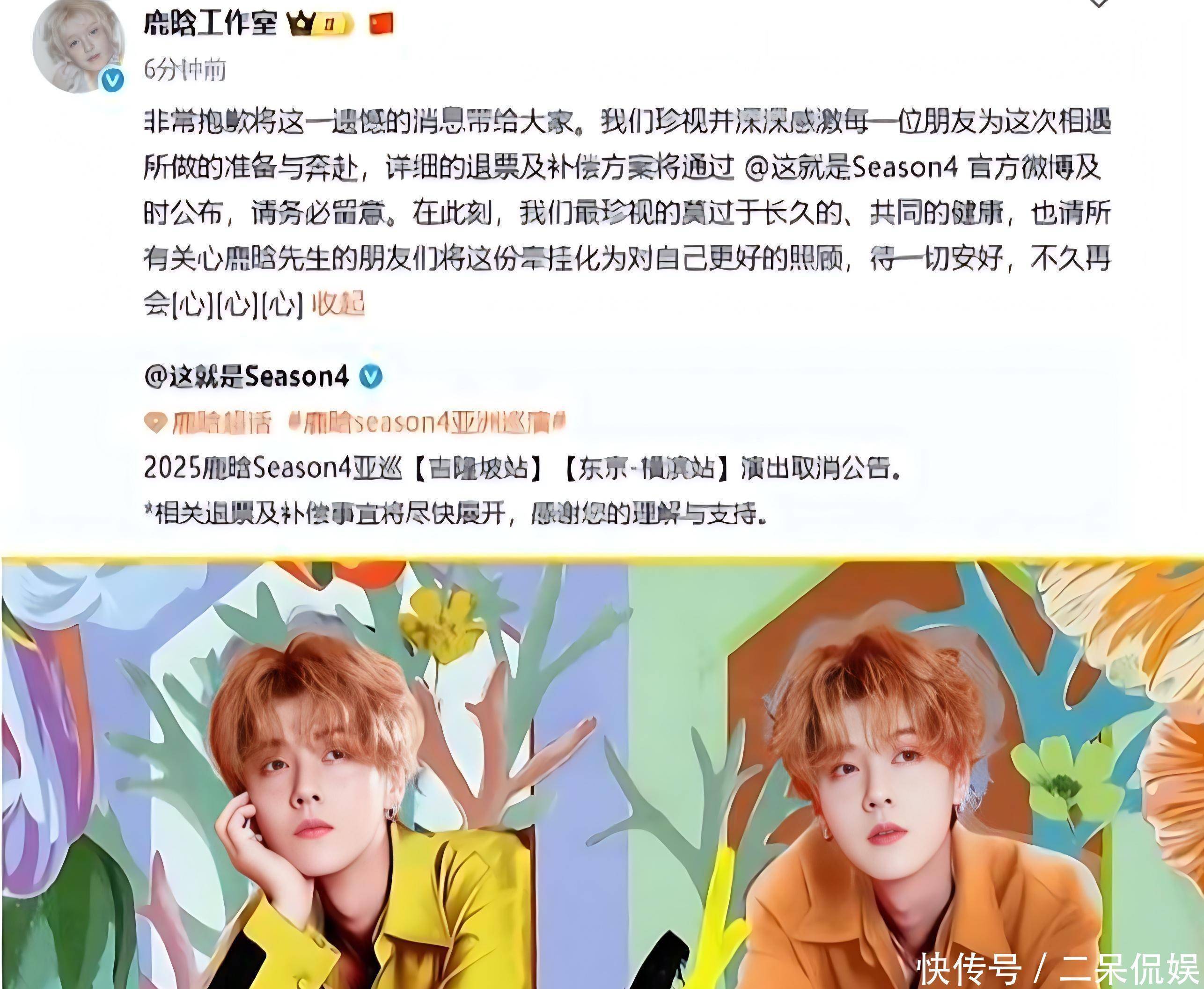Open the reposted author @这就是Season4 name

tap(246, 377)
